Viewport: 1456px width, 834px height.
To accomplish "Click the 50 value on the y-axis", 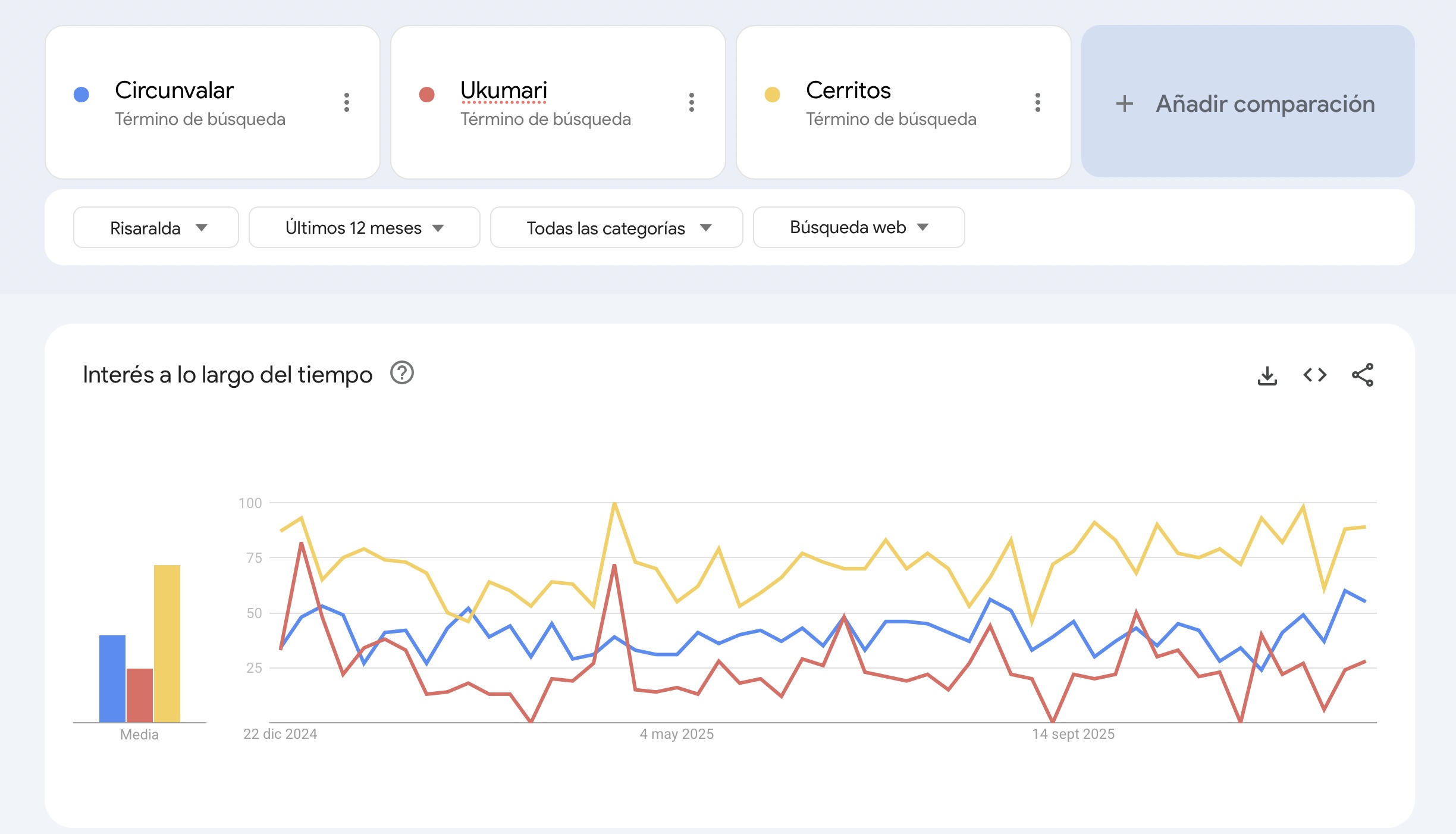I will (x=255, y=613).
